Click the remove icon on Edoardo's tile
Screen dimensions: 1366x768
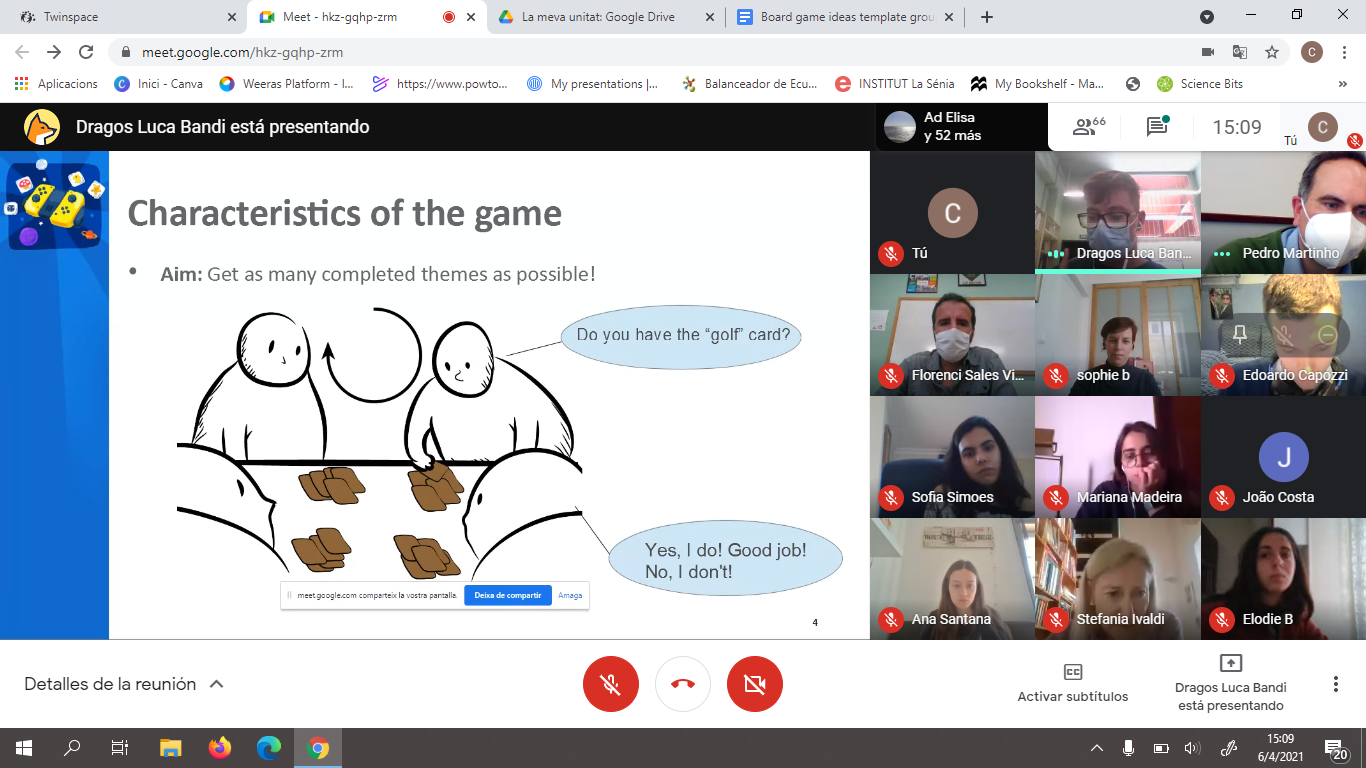(1328, 335)
